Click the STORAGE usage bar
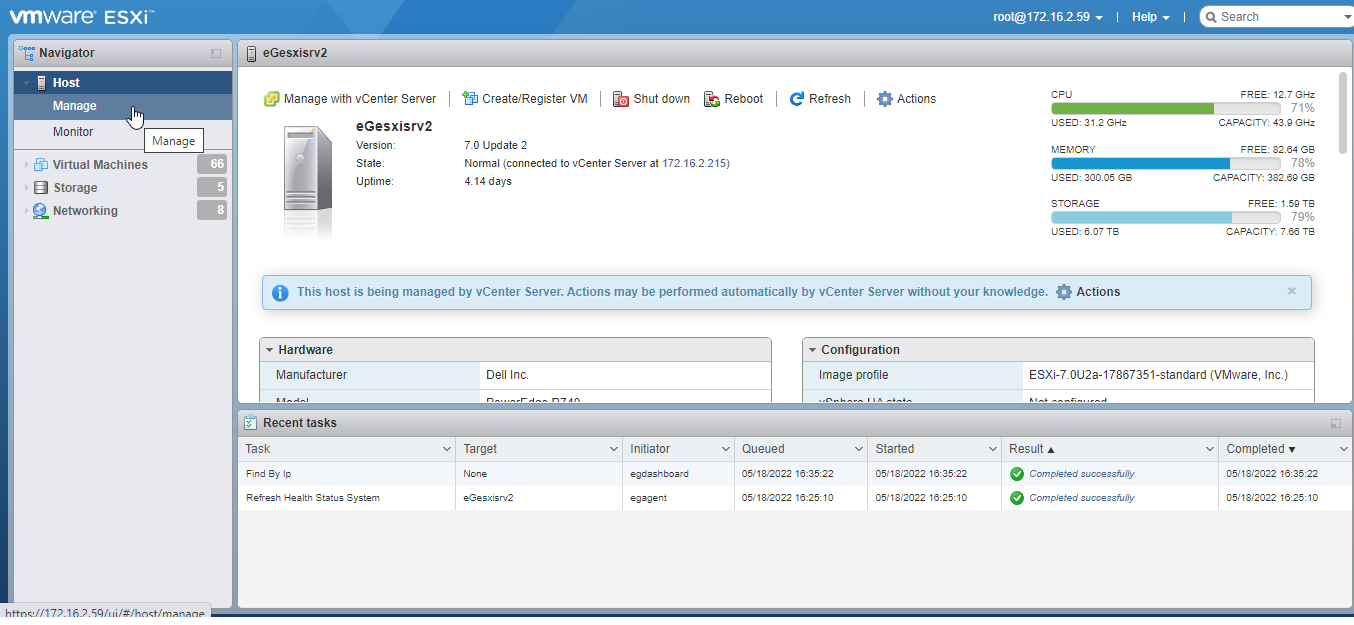The height and width of the screenshot is (625, 1354). (x=1166, y=217)
